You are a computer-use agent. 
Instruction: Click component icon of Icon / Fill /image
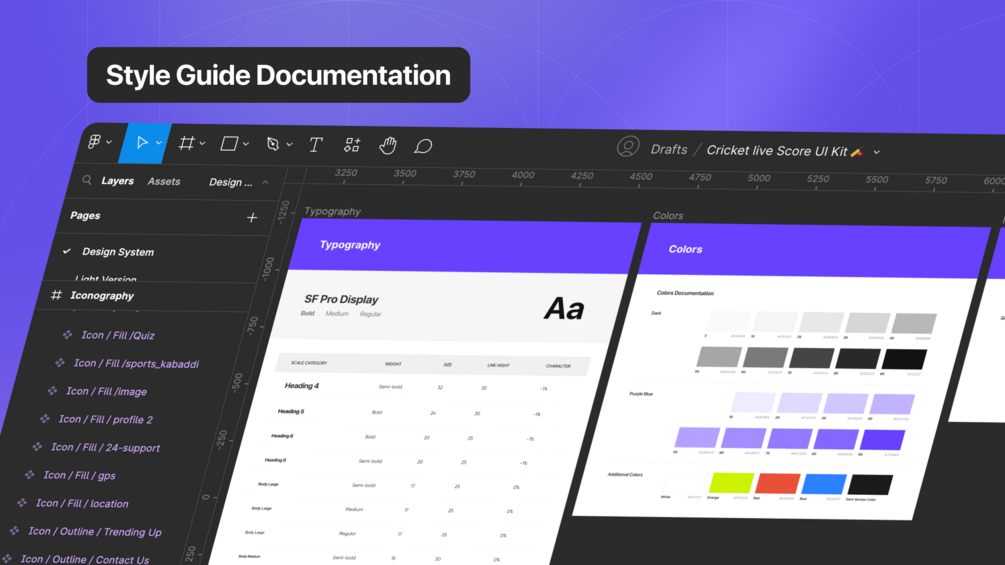tap(53, 390)
